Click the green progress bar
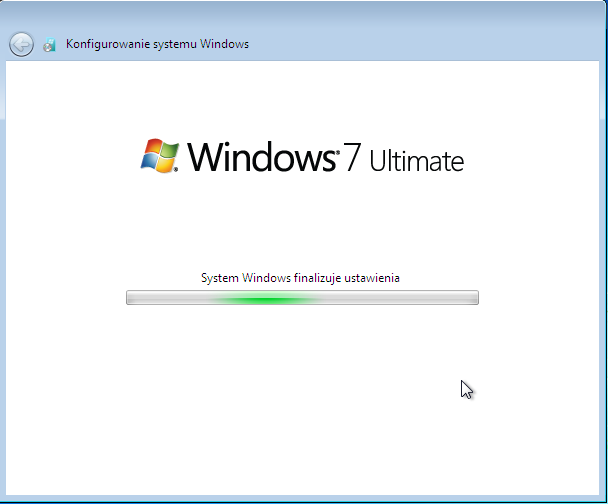Viewport: 608px width, 504px height. (x=302, y=298)
